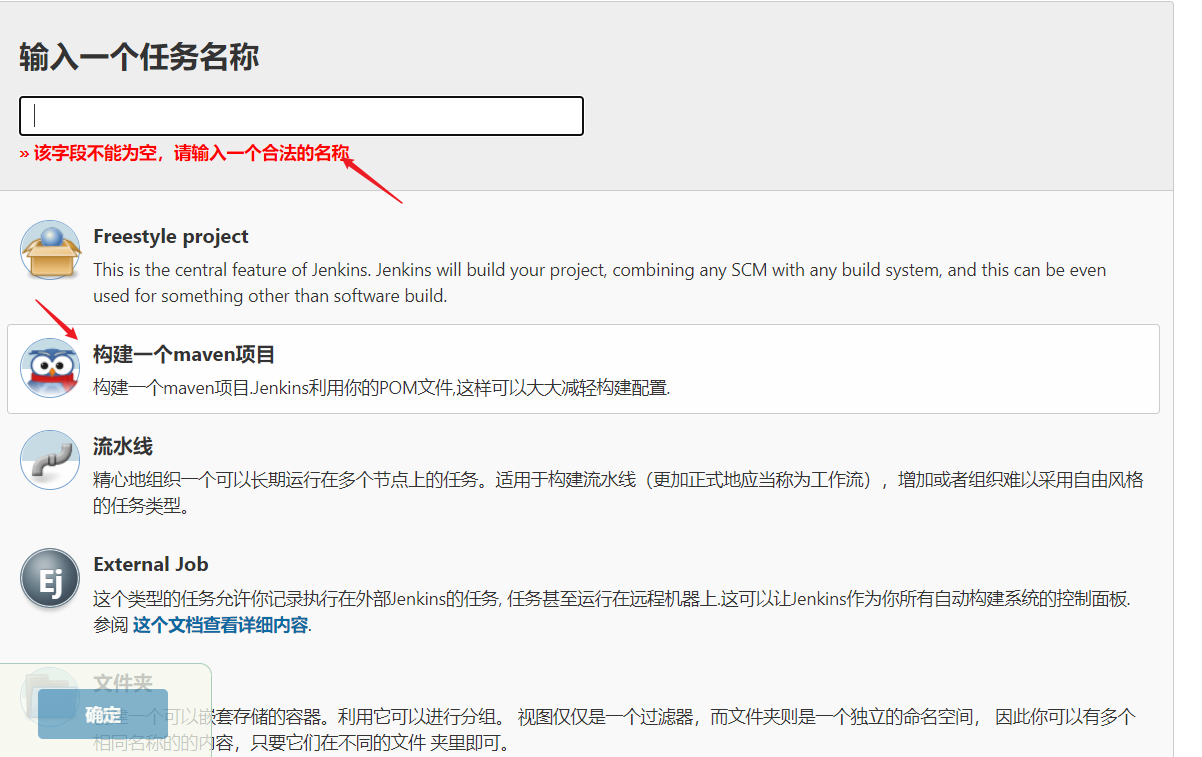Open the 这个文档查看详细内容 link
Screen dimensions: 1202x757
coord(221,626)
